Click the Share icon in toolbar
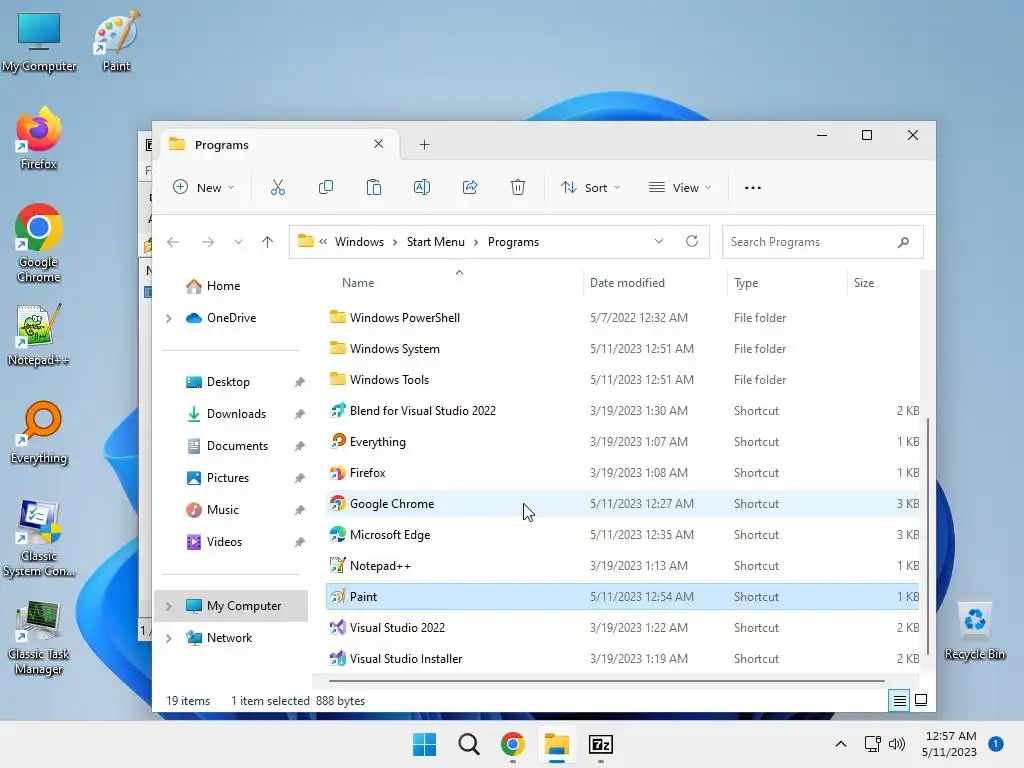Viewport: 1024px width, 768px height. point(470,187)
